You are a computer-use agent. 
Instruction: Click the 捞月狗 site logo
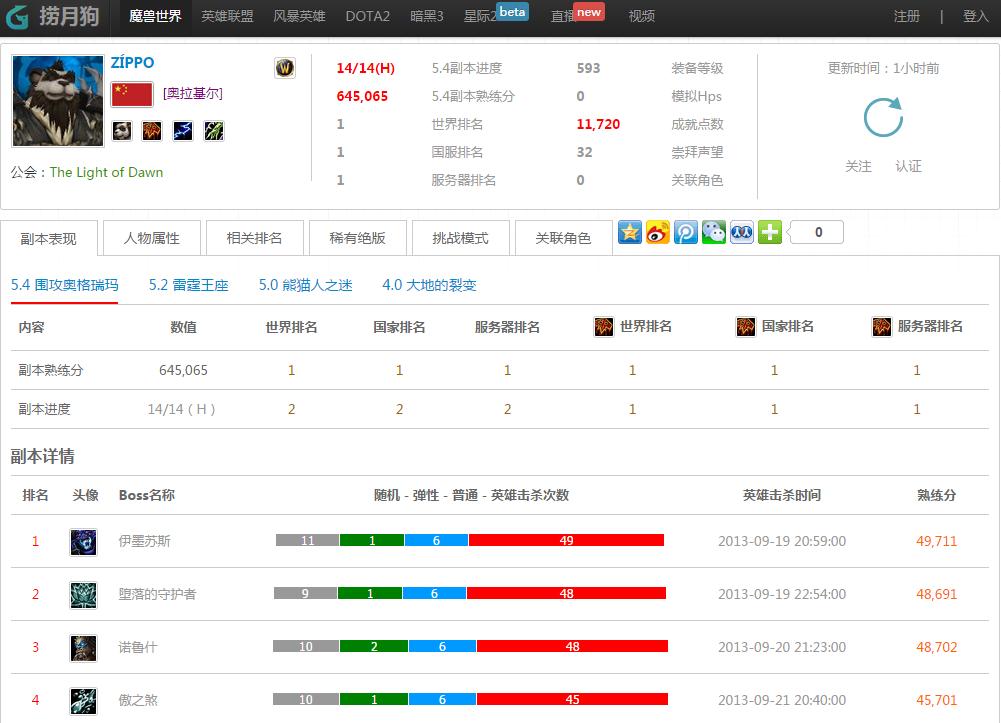(x=52, y=16)
